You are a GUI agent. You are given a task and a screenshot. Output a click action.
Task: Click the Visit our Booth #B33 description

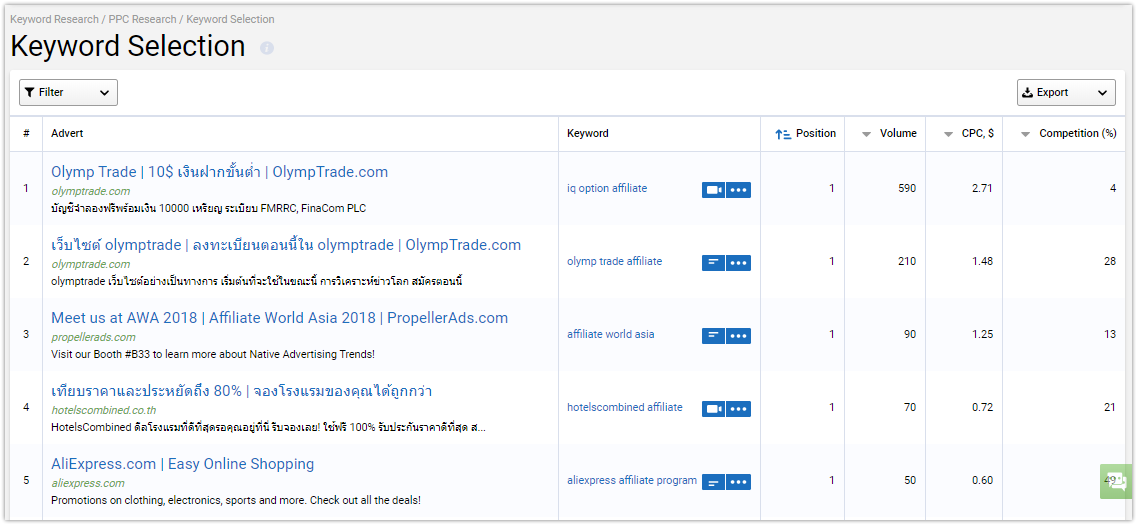click(x=213, y=355)
